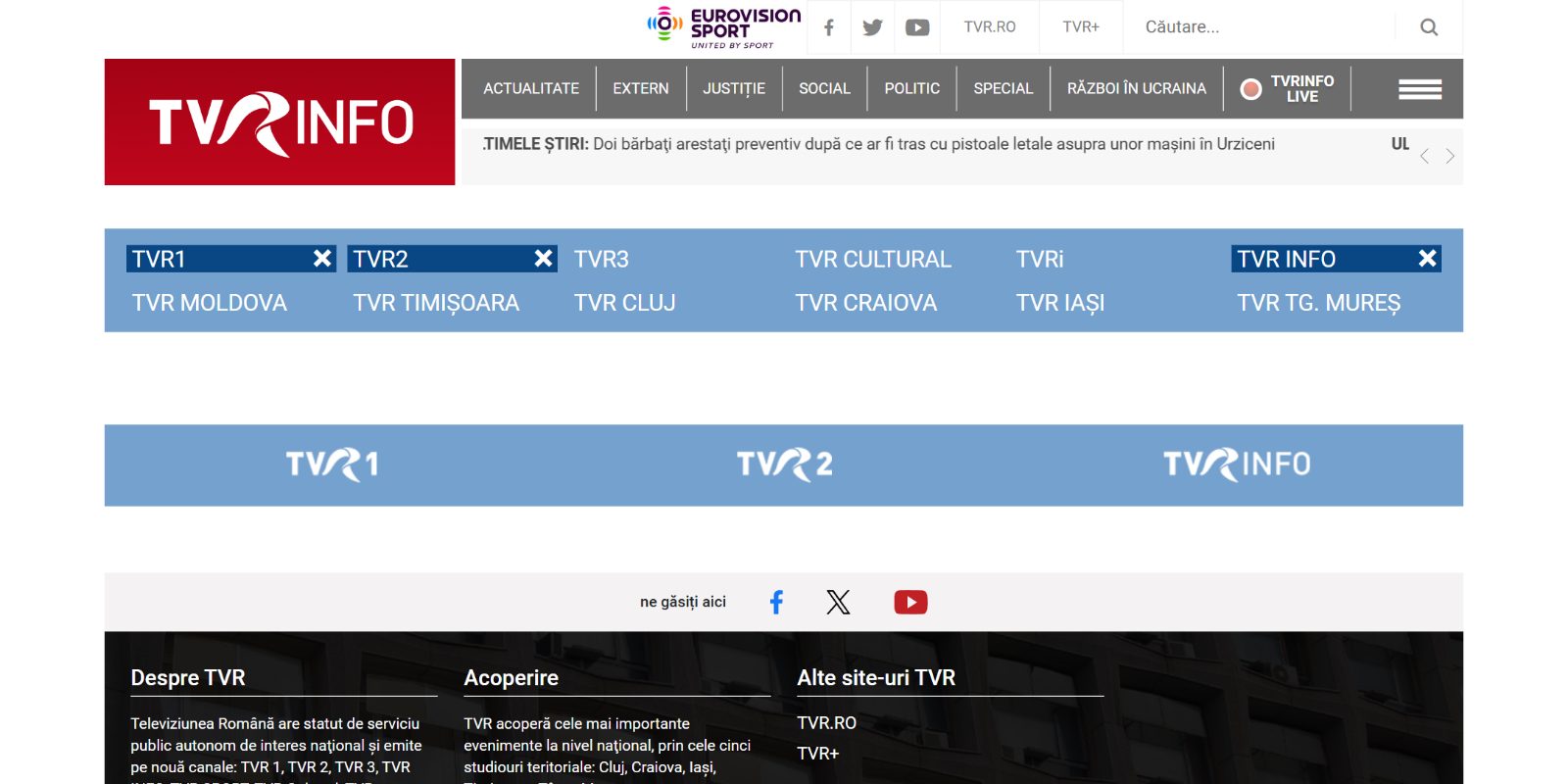Viewport: 1568px width, 784px height.
Task: Open footer Facebook icon
Action: pos(776,602)
